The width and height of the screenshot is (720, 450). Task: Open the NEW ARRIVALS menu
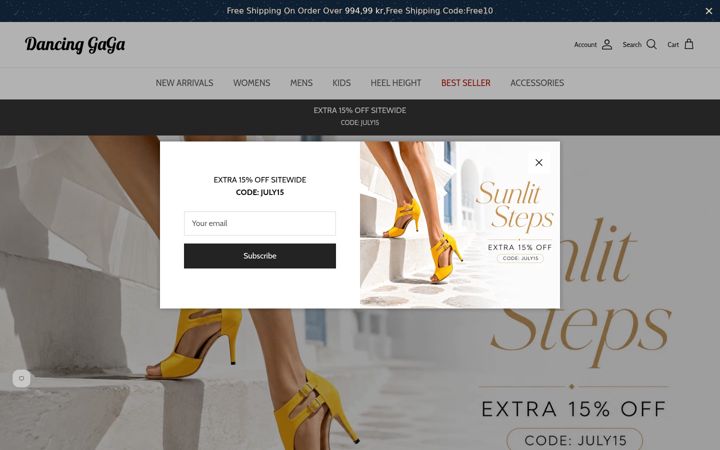[x=184, y=83]
